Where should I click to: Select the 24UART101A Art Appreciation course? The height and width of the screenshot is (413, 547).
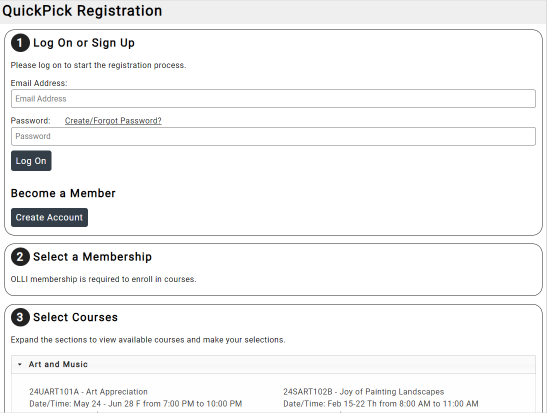(88, 392)
